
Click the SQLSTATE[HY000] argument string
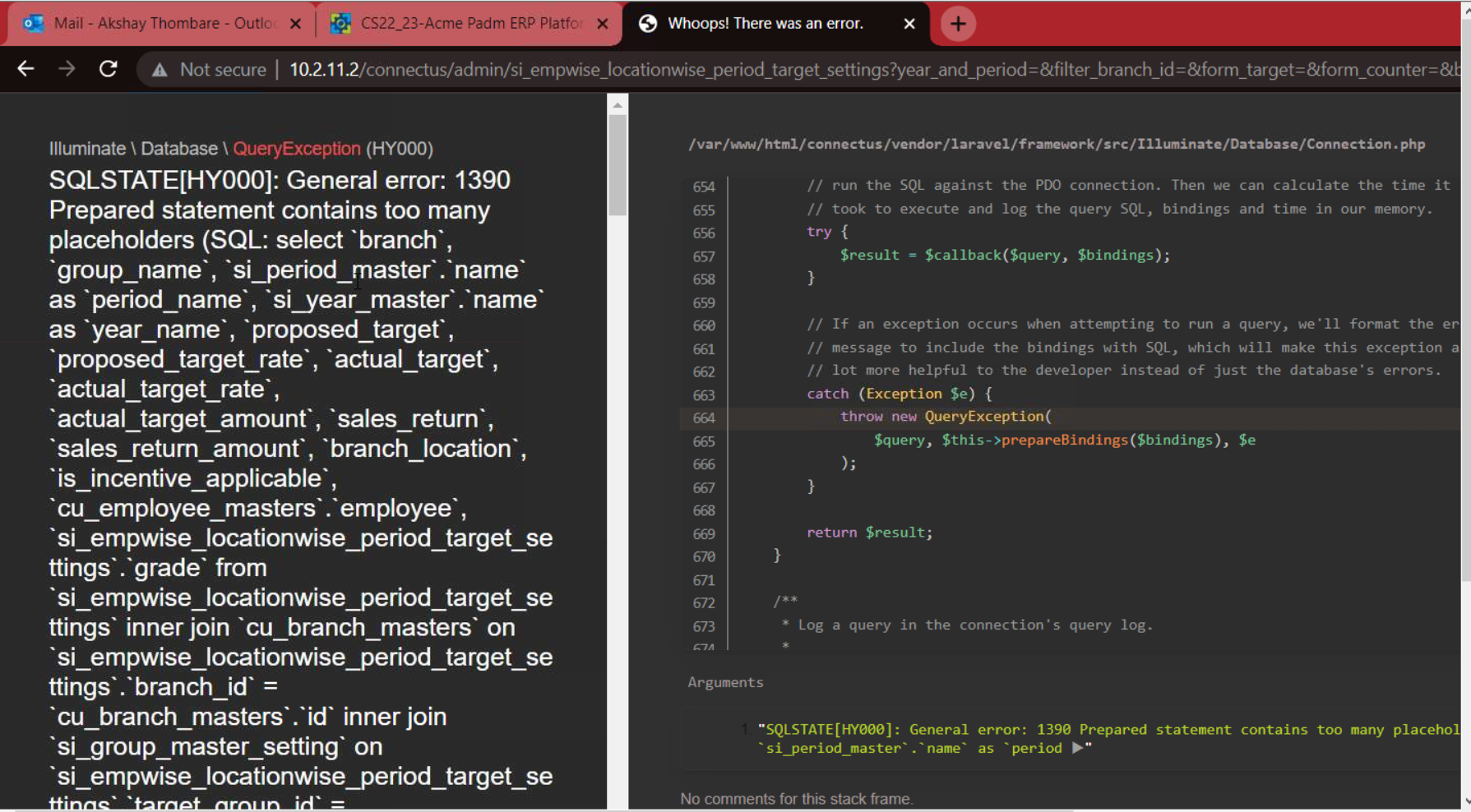[1108, 738]
